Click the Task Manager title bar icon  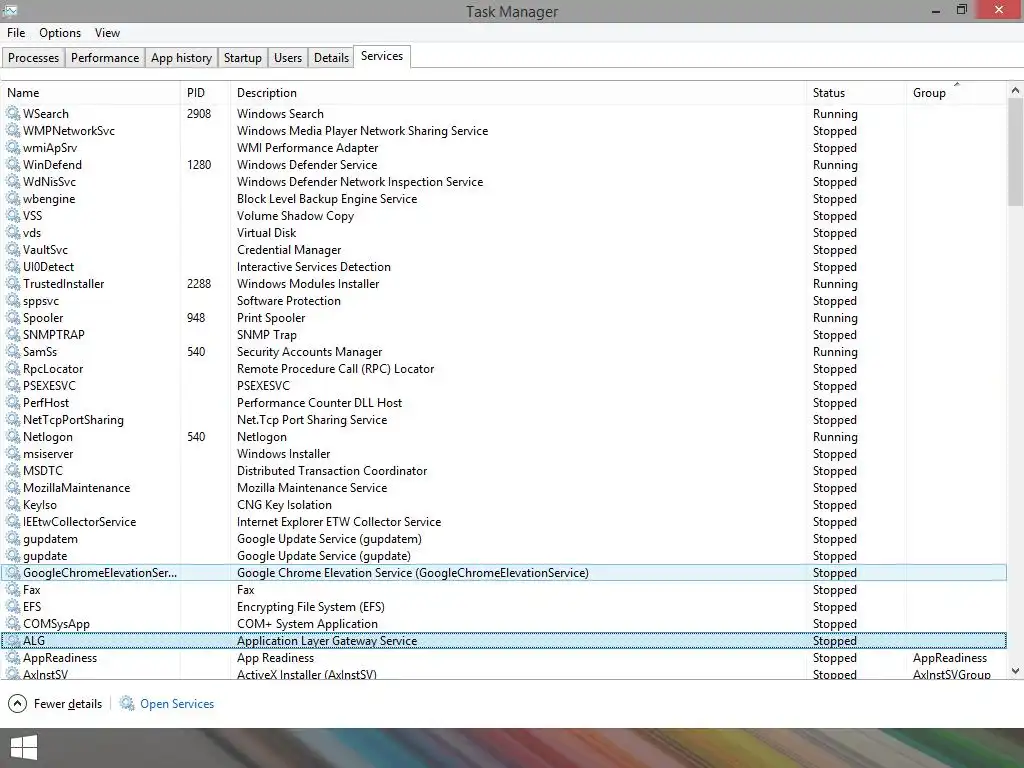[x=9, y=10]
